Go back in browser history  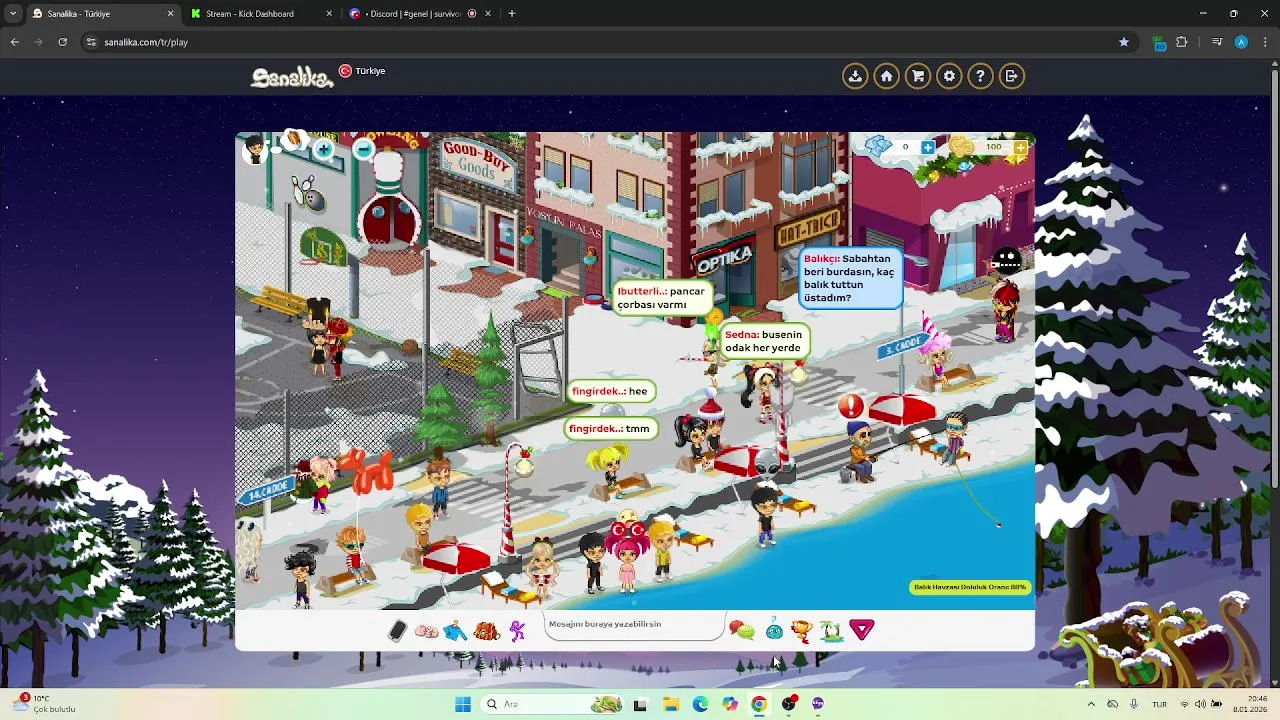pyautogui.click(x=14, y=42)
